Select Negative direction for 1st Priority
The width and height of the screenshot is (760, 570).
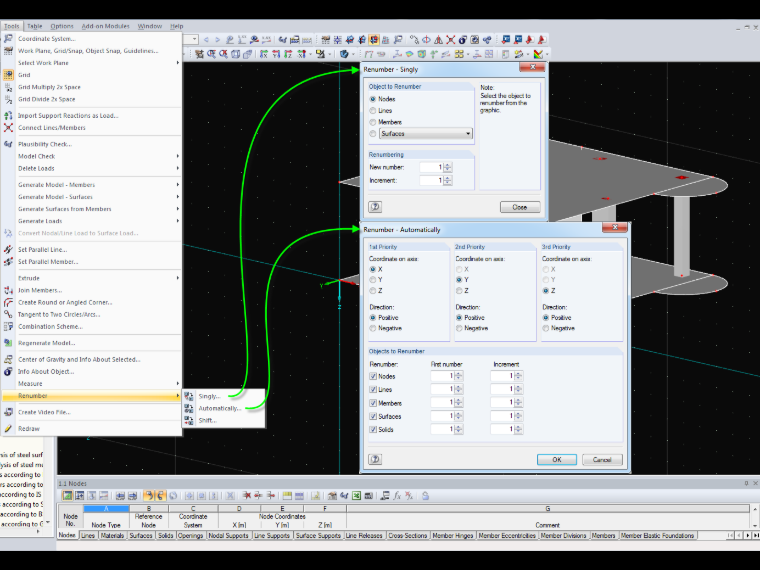[373, 328]
